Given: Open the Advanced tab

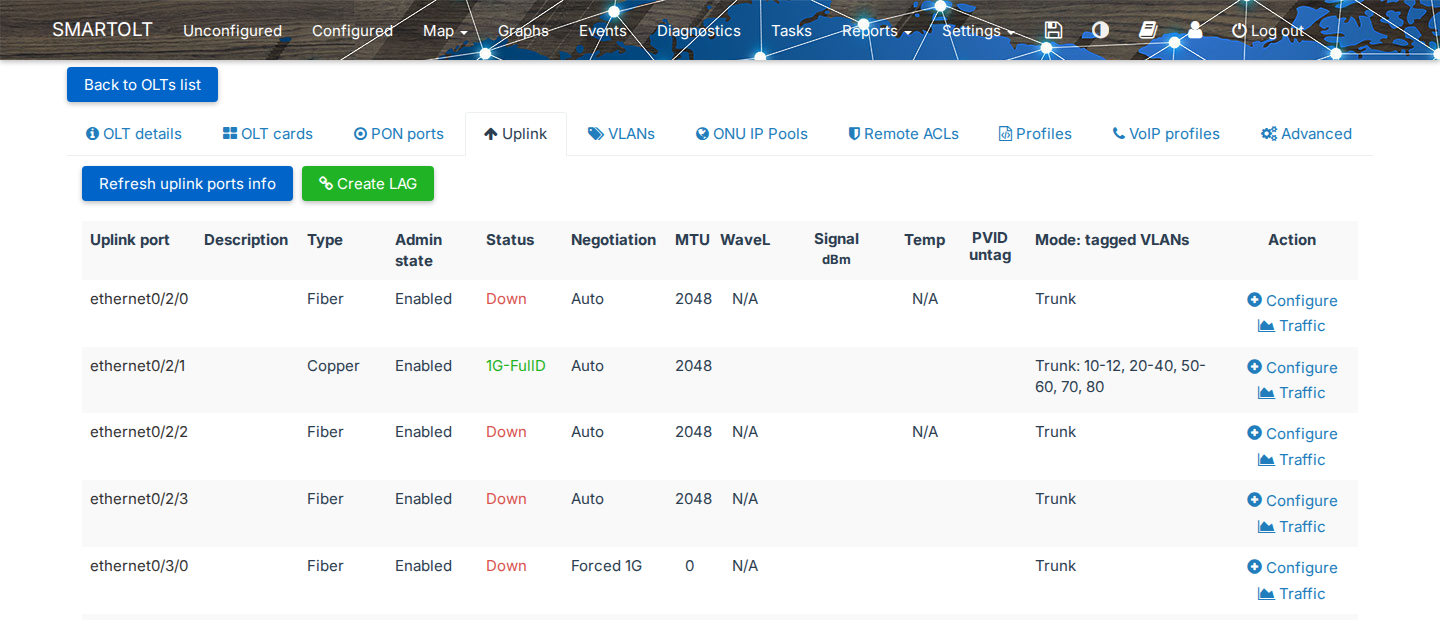Looking at the screenshot, I should (1306, 134).
